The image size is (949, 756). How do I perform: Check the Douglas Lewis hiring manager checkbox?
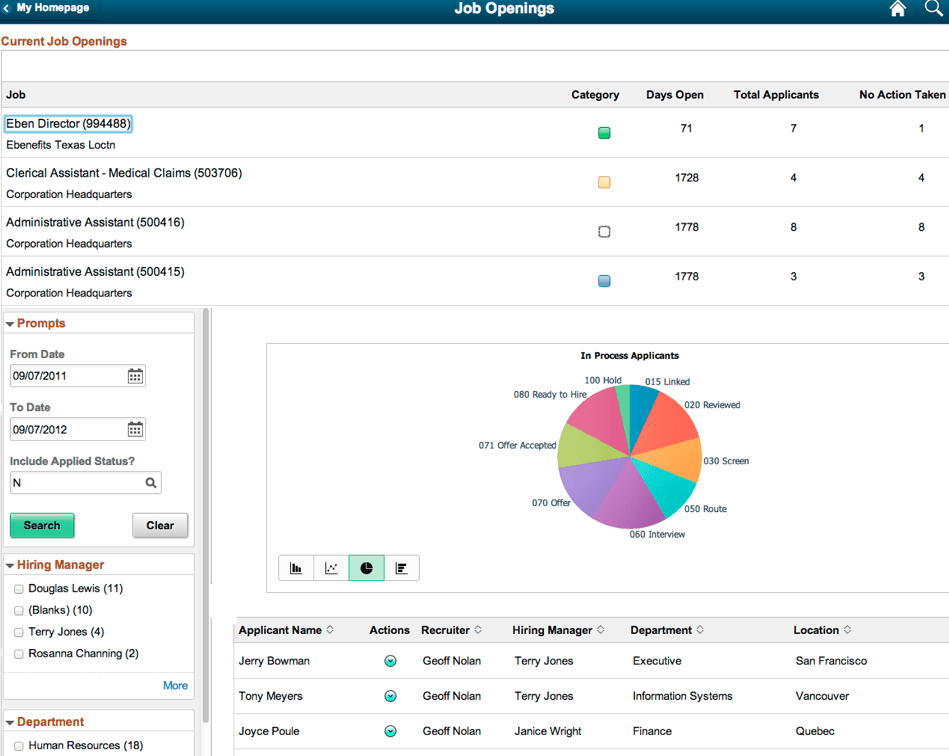pyautogui.click(x=18, y=589)
